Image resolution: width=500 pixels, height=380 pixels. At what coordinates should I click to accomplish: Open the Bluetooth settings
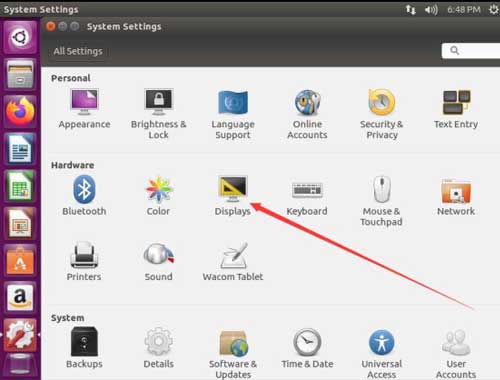(84, 196)
